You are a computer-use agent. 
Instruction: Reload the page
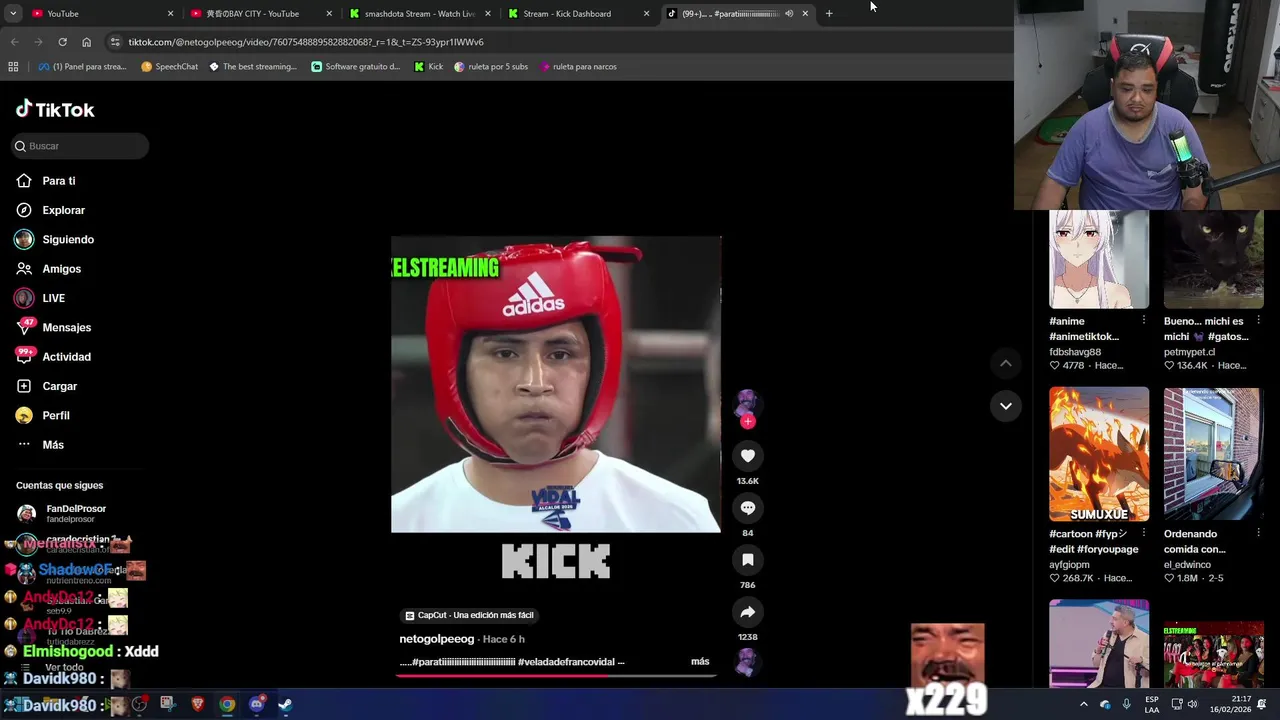pos(62,42)
